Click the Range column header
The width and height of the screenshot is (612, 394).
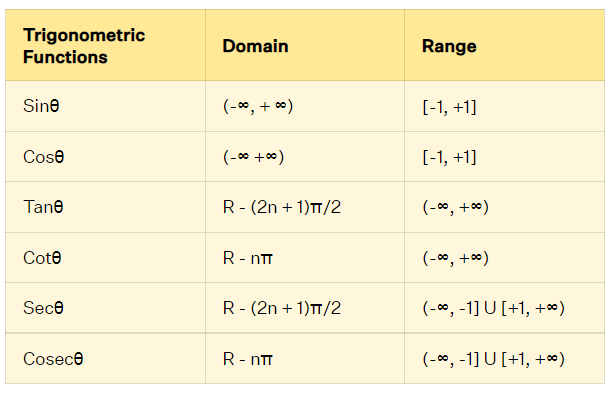click(x=504, y=45)
